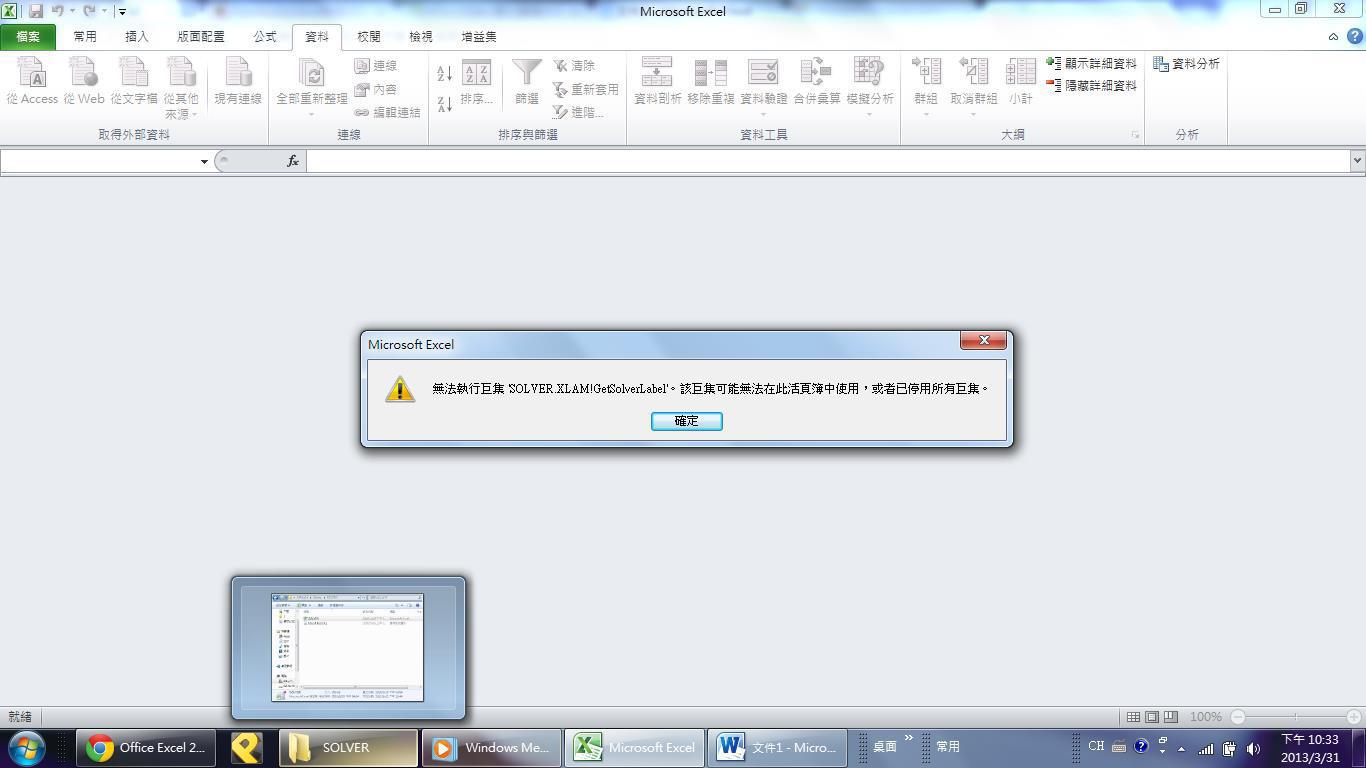Show hidden system tray icons arrow
Viewport: 1366px width, 768px height.
[1181, 748]
